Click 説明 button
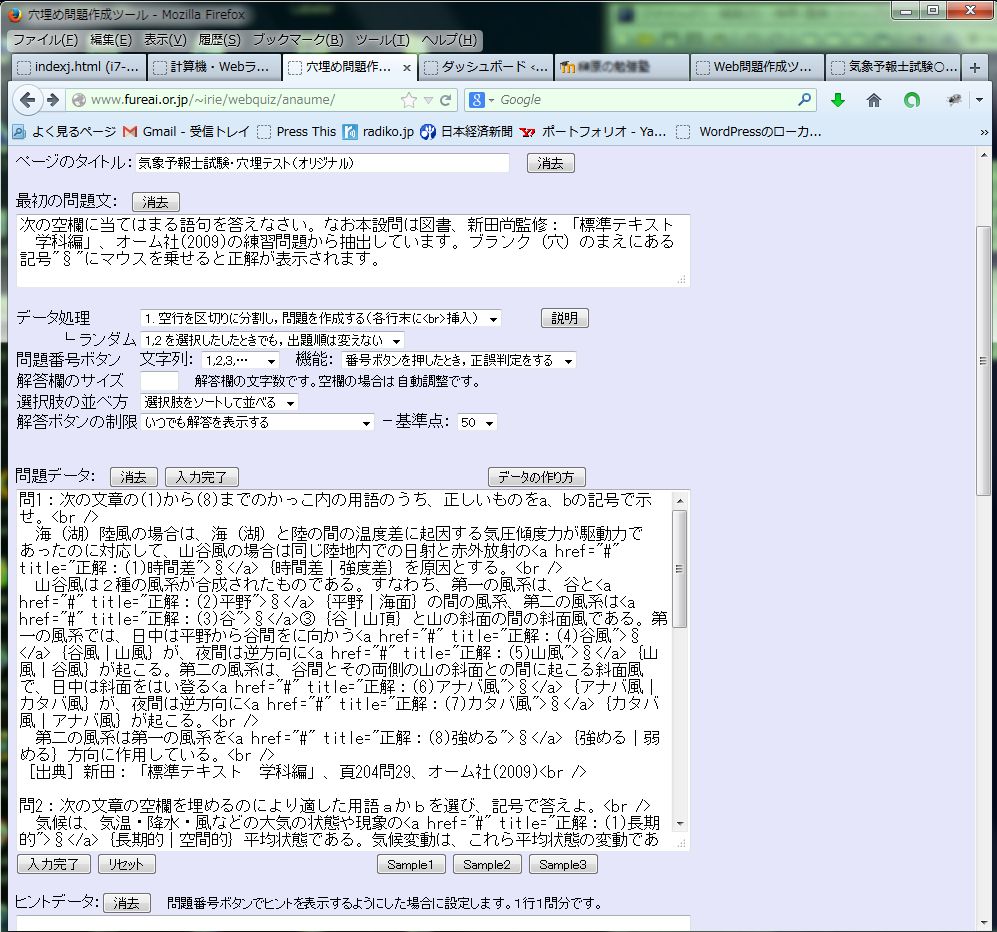This screenshot has width=997, height=932. pyautogui.click(x=565, y=318)
